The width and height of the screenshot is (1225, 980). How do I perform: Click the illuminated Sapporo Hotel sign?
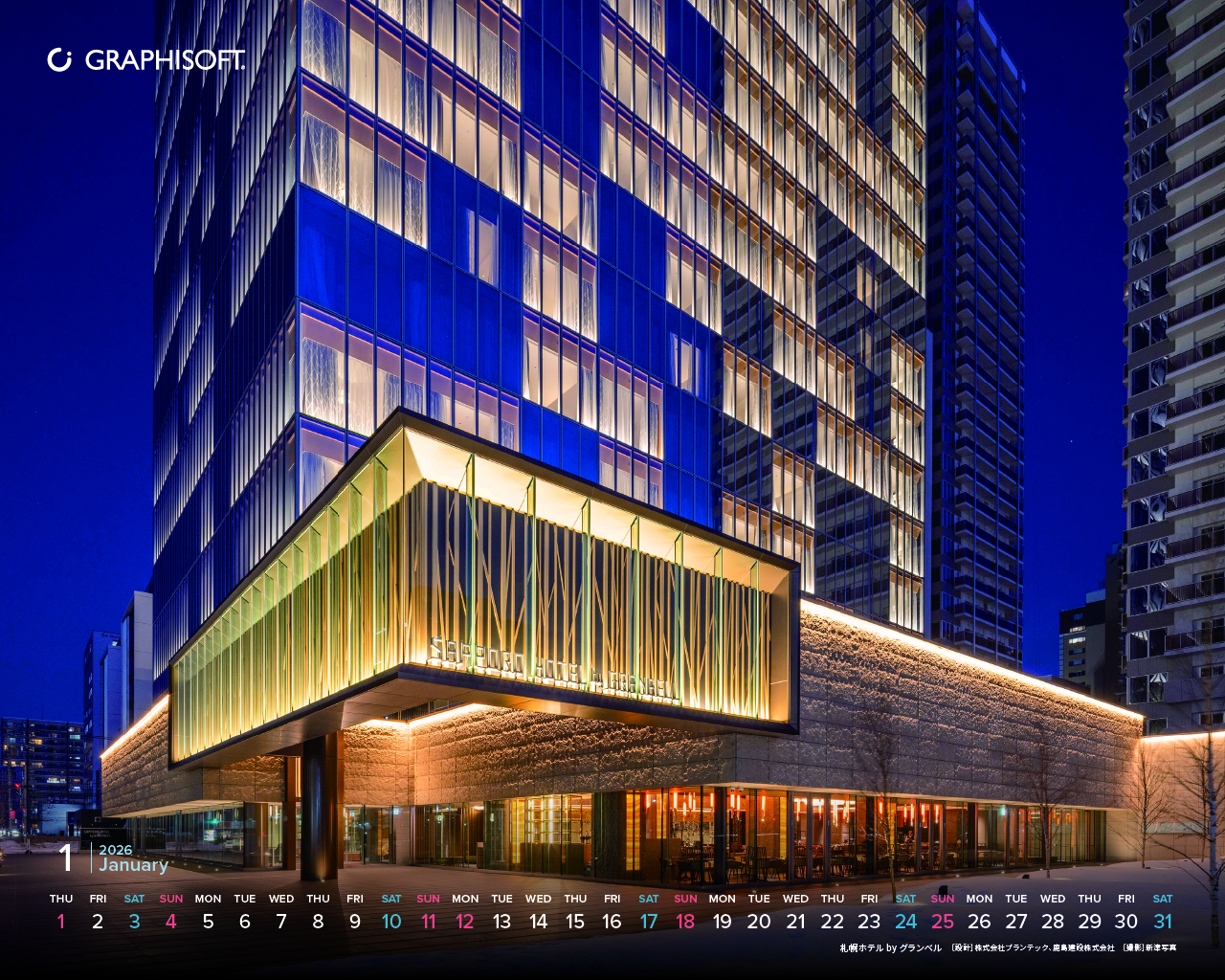click(555, 670)
